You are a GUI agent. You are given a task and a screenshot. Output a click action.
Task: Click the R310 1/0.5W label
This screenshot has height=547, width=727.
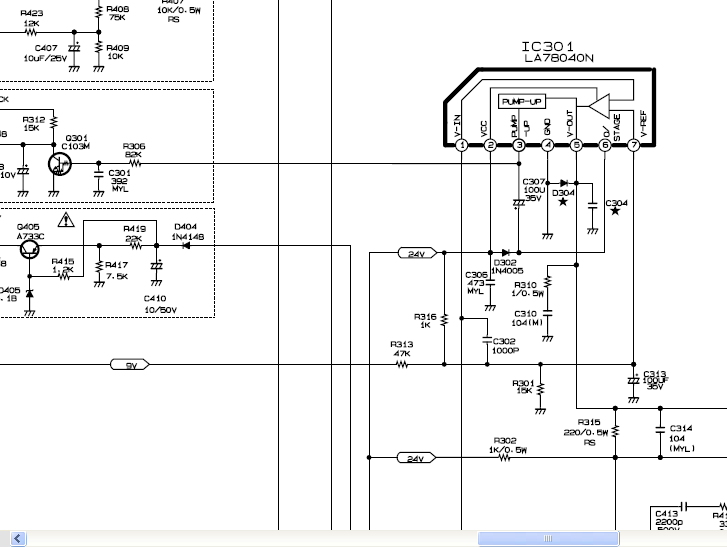pyautogui.click(x=528, y=289)
